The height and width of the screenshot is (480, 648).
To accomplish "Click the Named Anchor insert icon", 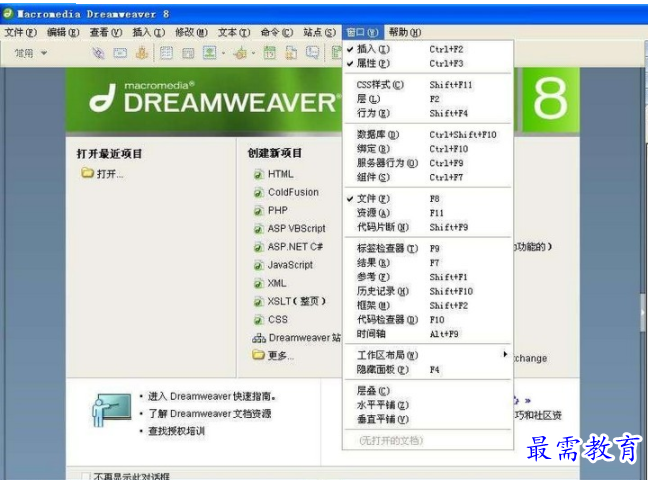I will click(142, 53).
